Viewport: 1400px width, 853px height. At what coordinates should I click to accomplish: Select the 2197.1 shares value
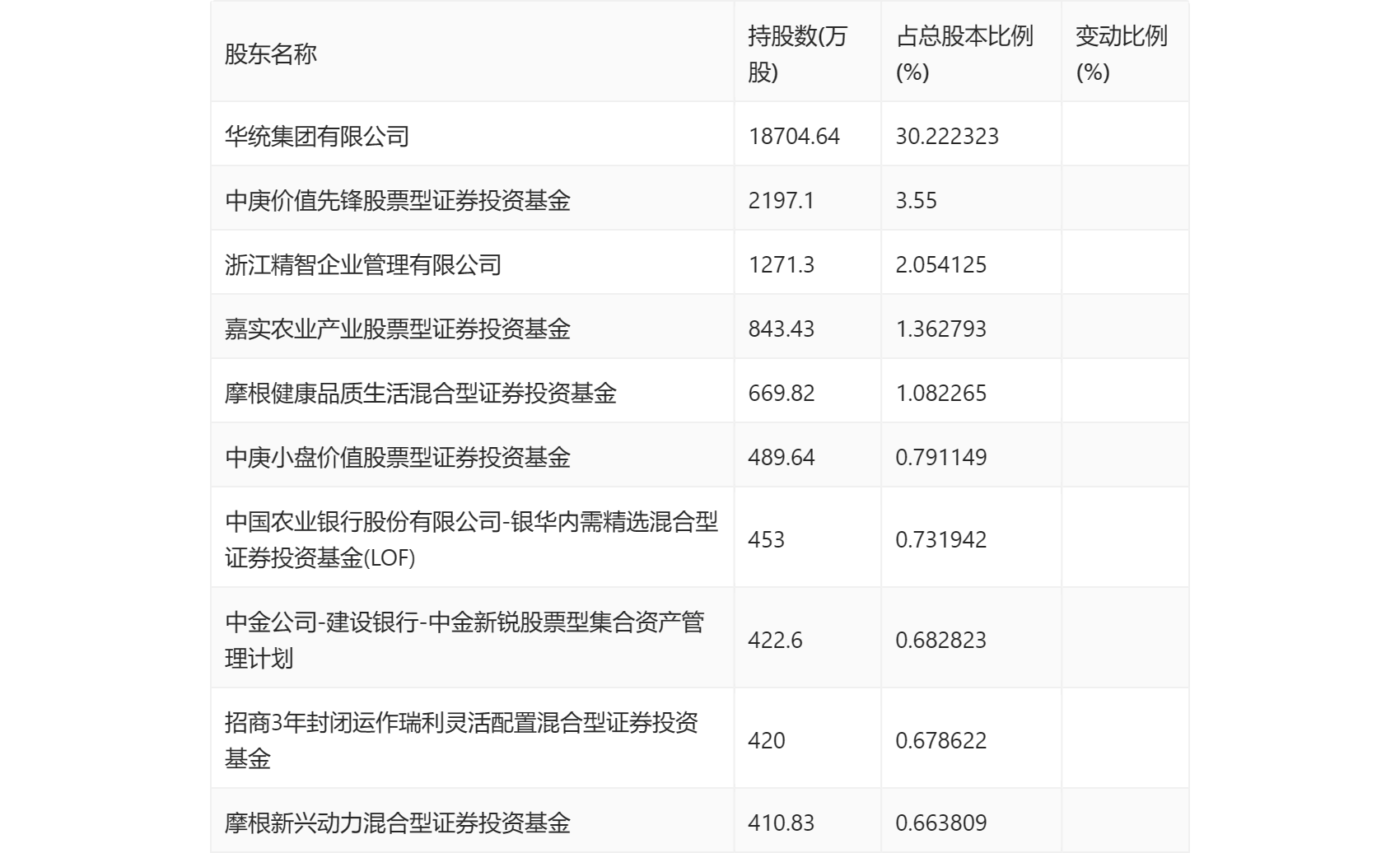(781, 200)
